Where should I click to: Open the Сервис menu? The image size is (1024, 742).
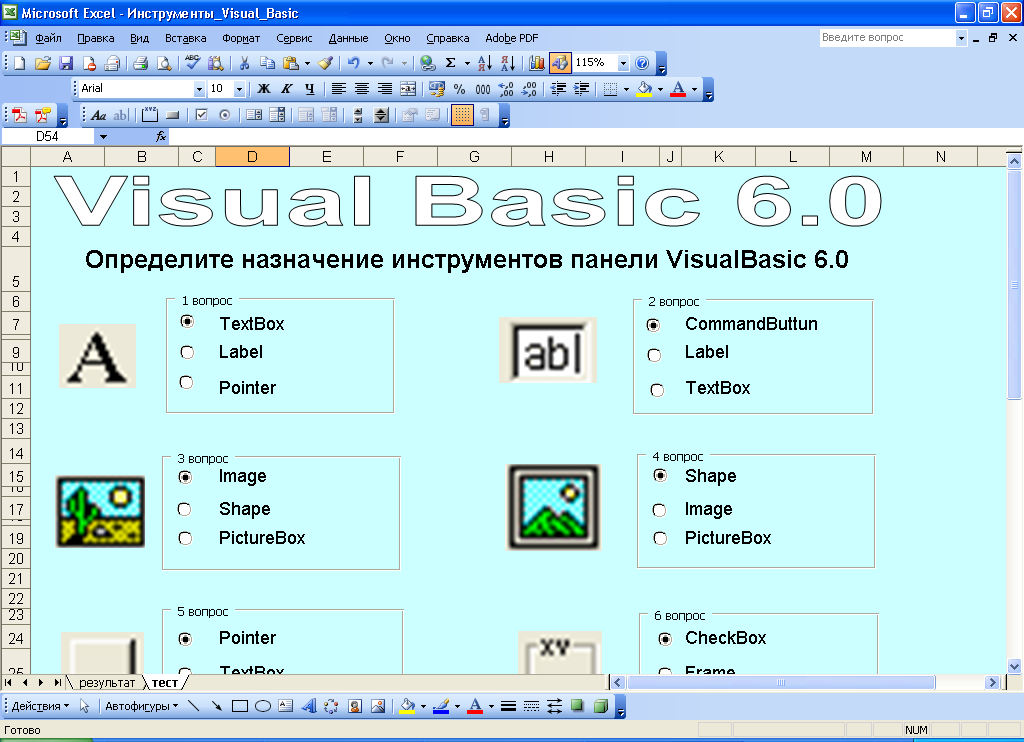294,38
